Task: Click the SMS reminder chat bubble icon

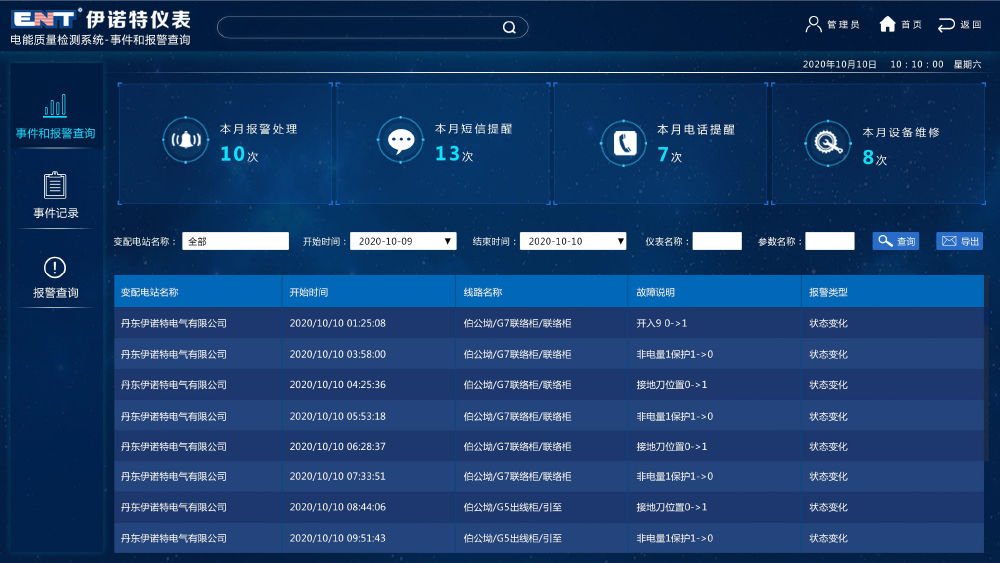Action: point(401,141)
